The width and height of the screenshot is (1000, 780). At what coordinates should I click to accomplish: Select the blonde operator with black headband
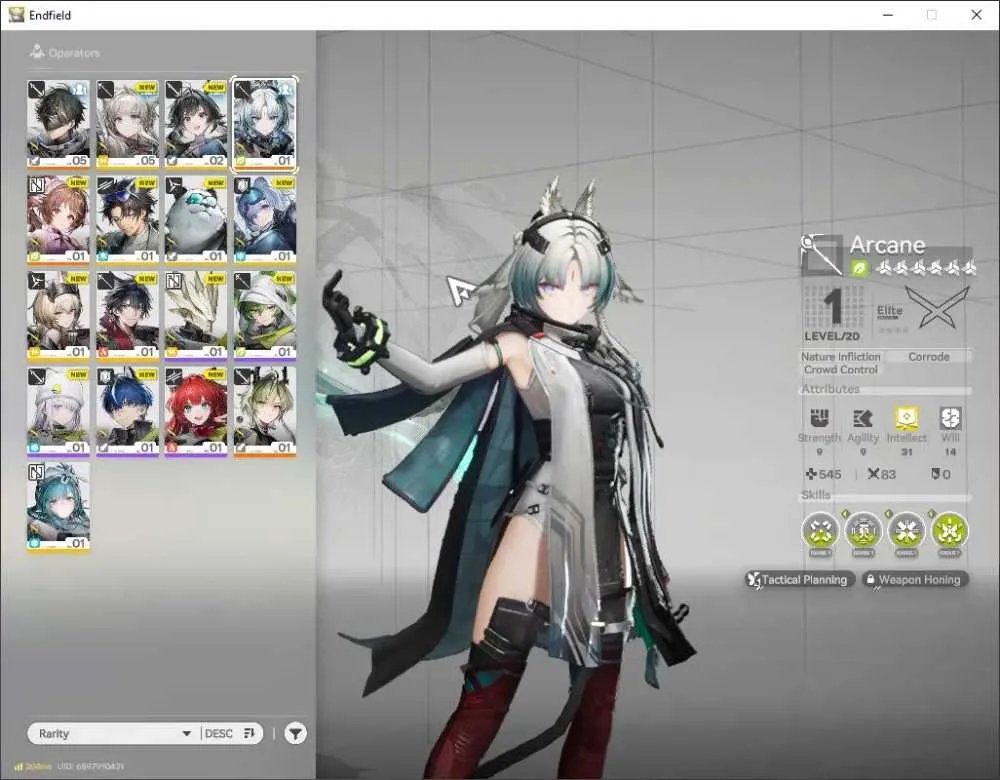[58, 316]
